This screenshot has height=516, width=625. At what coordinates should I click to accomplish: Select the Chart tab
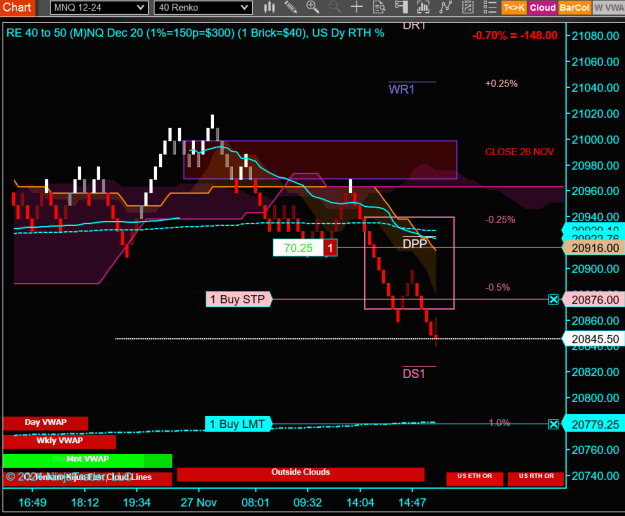pos(17,7)
